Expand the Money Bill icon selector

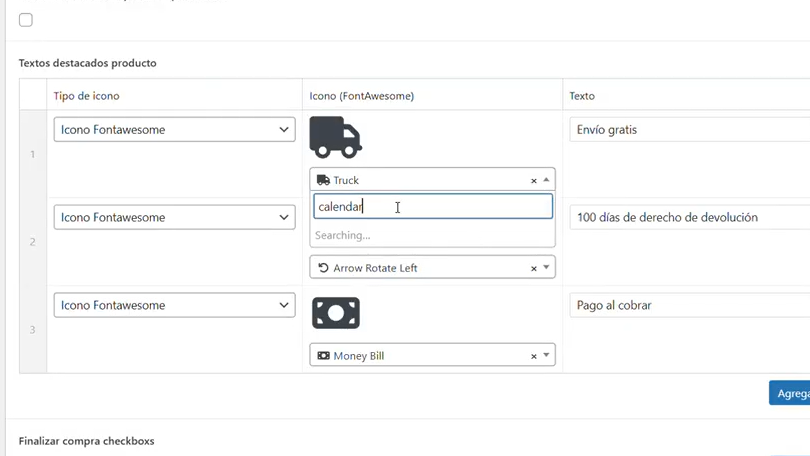tap(546, 356)
